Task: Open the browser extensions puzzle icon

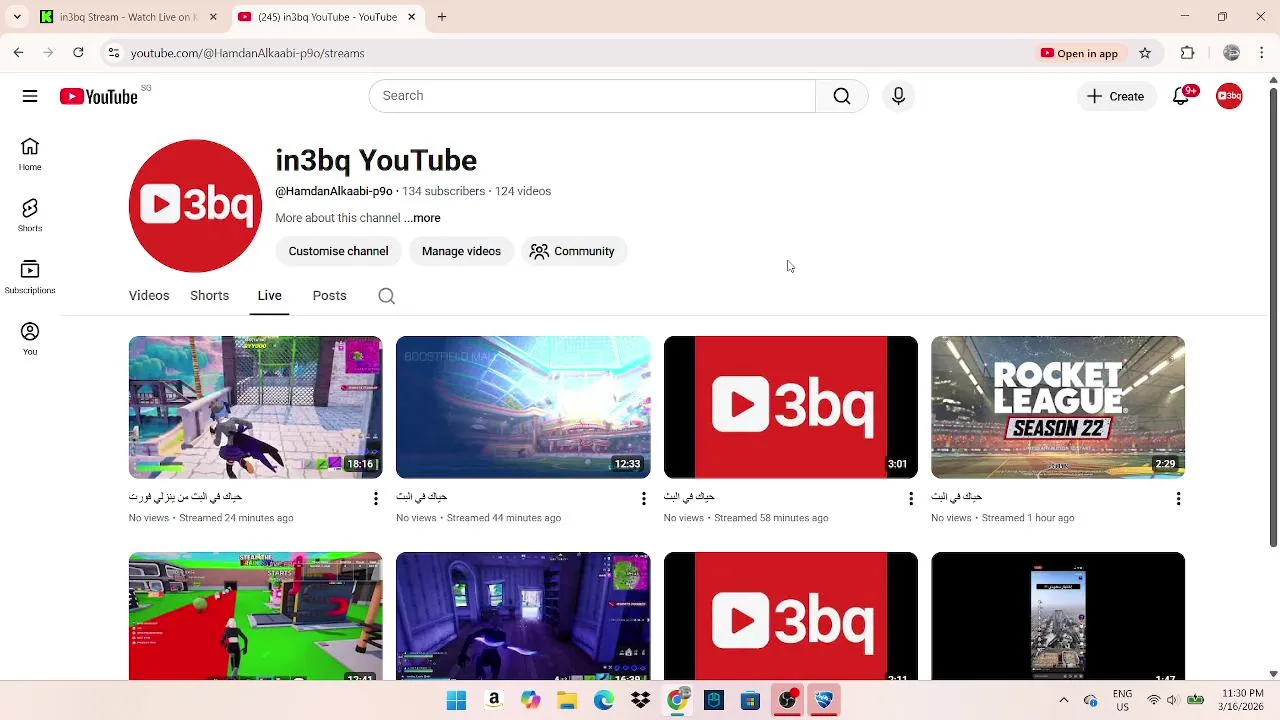Action: (x=1188, y=53)
